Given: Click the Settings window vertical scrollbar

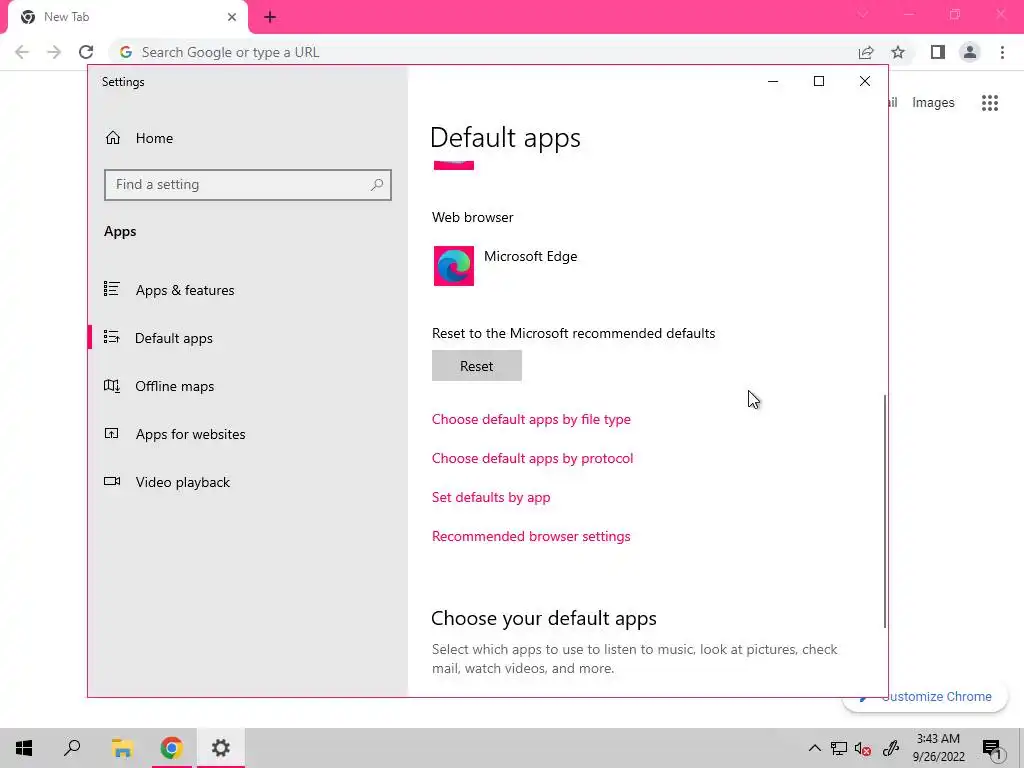Looking at the screenshot, I should (885, 511).
